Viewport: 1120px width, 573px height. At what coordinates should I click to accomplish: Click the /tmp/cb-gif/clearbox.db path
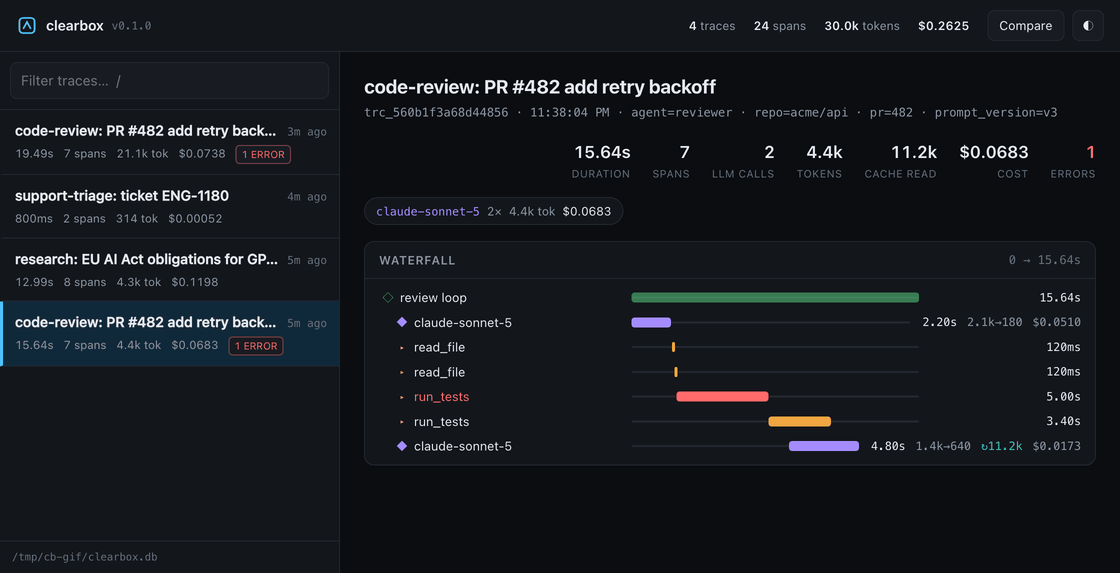(x=84, y=557)
